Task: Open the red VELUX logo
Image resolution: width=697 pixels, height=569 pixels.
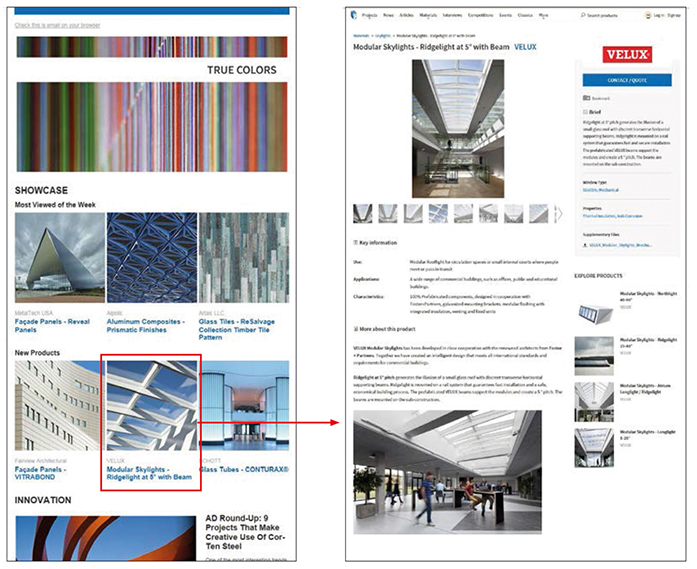Action: click(x=627, y=55)
